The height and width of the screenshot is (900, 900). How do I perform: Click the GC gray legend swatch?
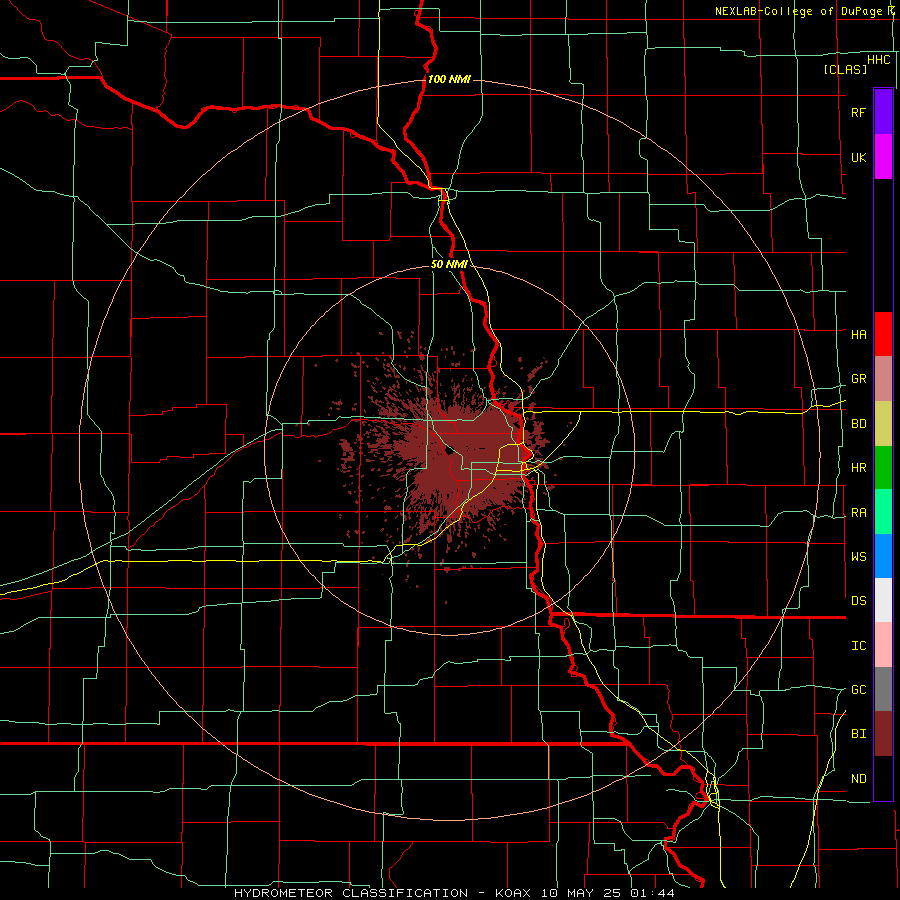[883, 689]
